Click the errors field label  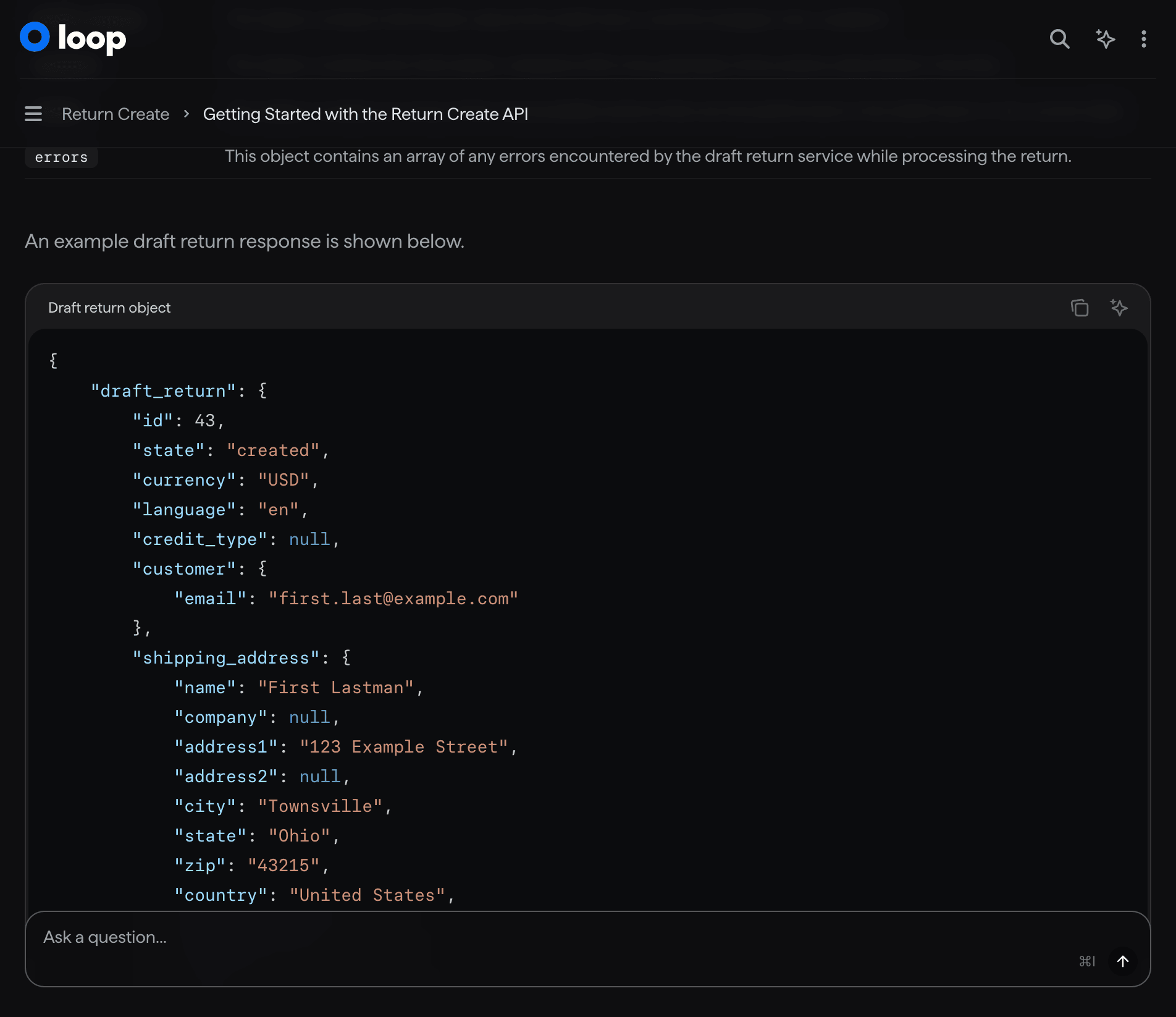point(61,158)
